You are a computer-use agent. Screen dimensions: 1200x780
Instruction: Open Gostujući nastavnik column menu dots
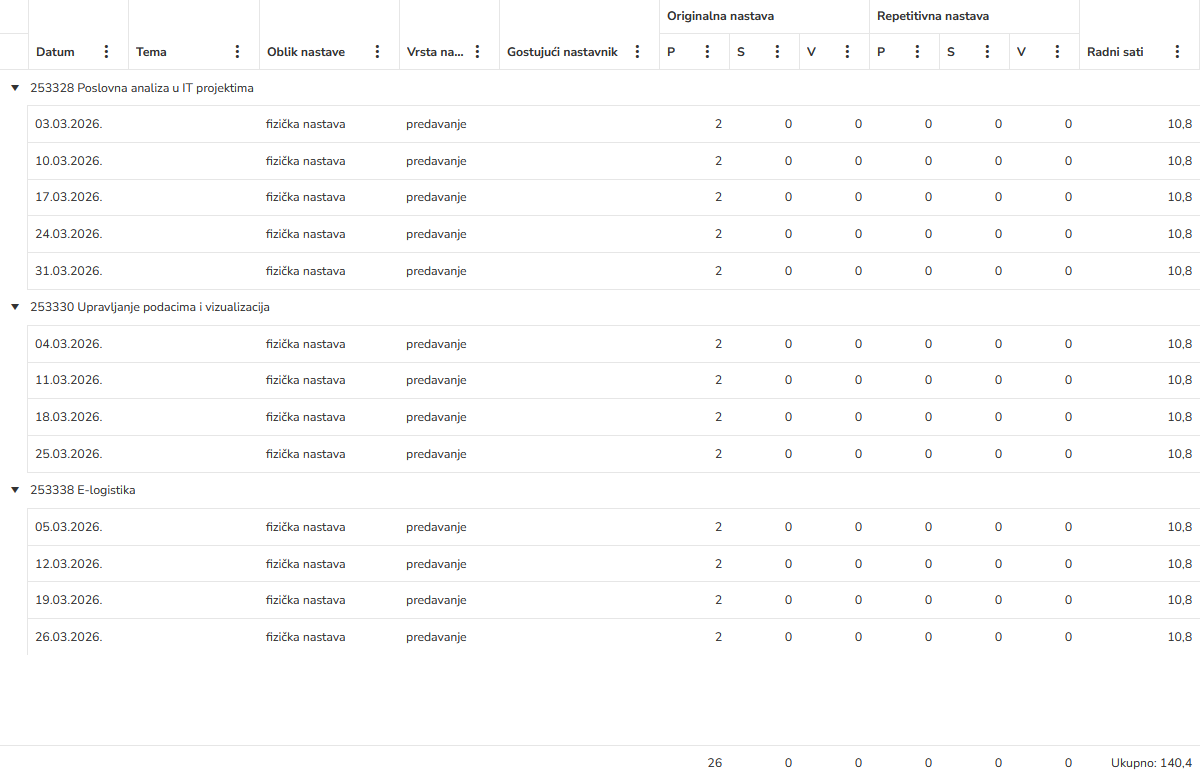tap(637, 52)
